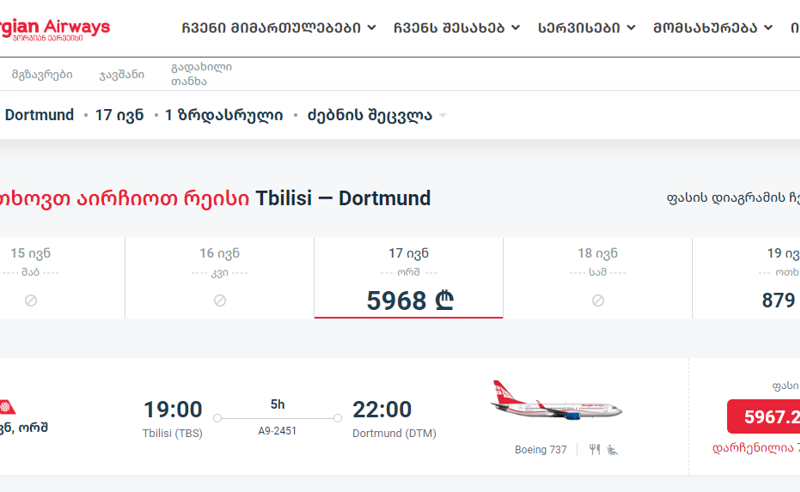Expand ძებნის შეცვლა search options

pyautogui.click(x=377, y=115)
